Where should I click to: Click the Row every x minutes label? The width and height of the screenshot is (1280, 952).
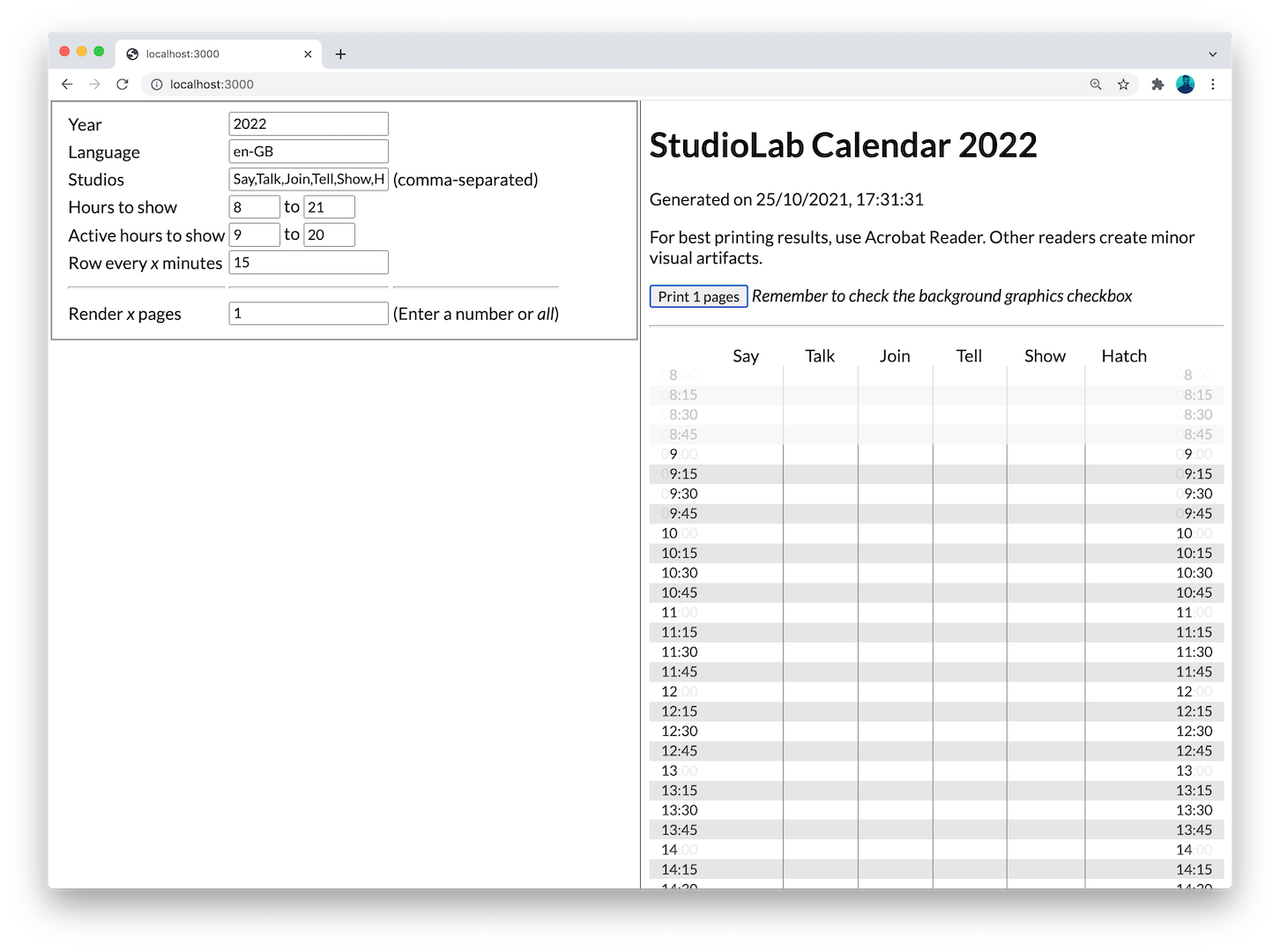pyautogui.click(x=145, y=264)
